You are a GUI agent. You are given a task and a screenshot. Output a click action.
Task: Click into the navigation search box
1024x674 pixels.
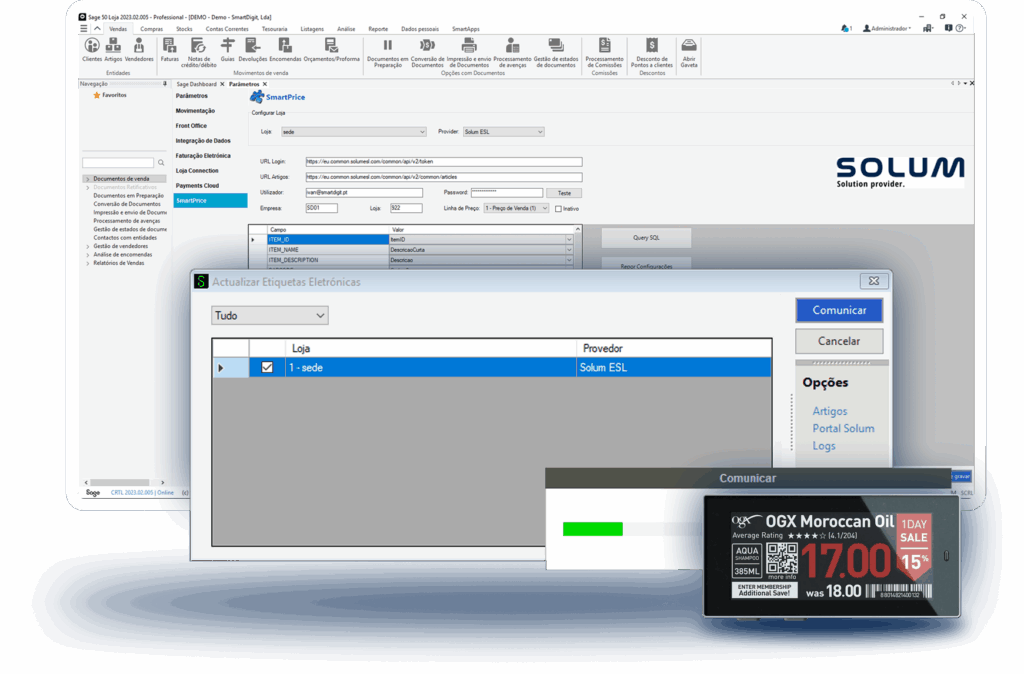coord(118,163)
